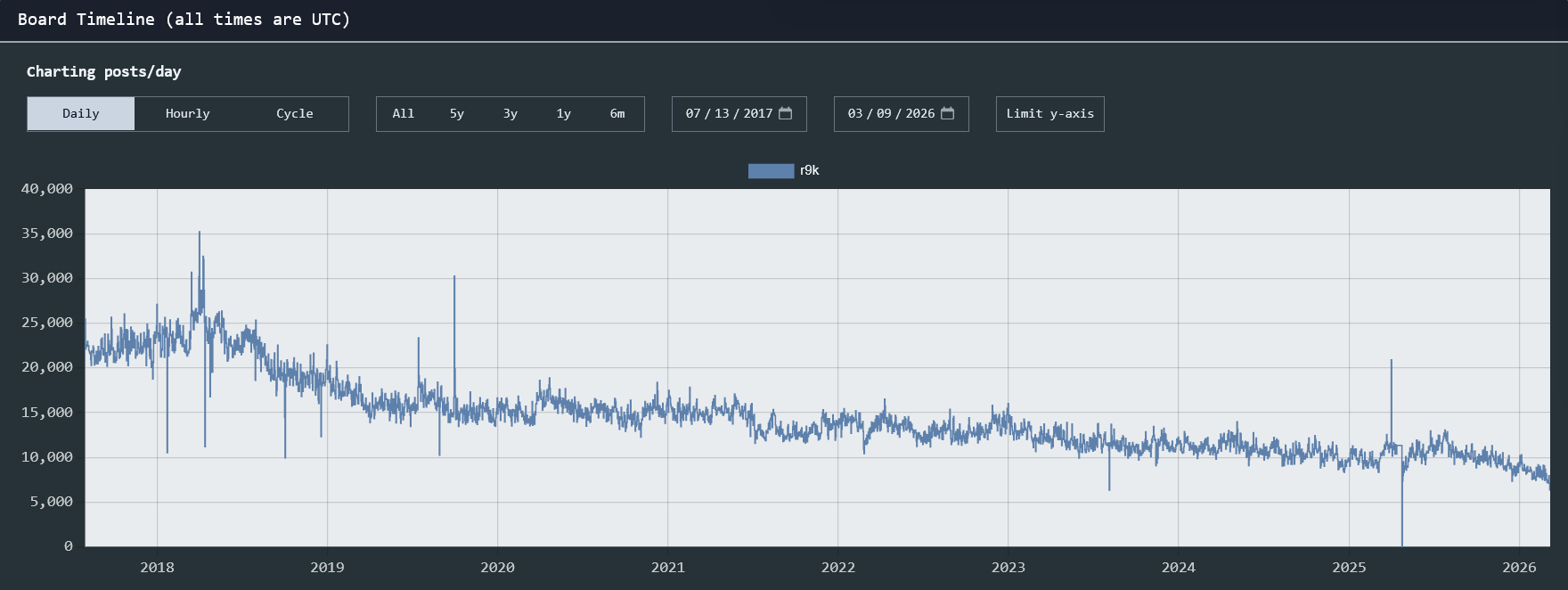Switch to Cycle chart mode
The width and height of the screenshot is (1568, 590).
(295, 114)
